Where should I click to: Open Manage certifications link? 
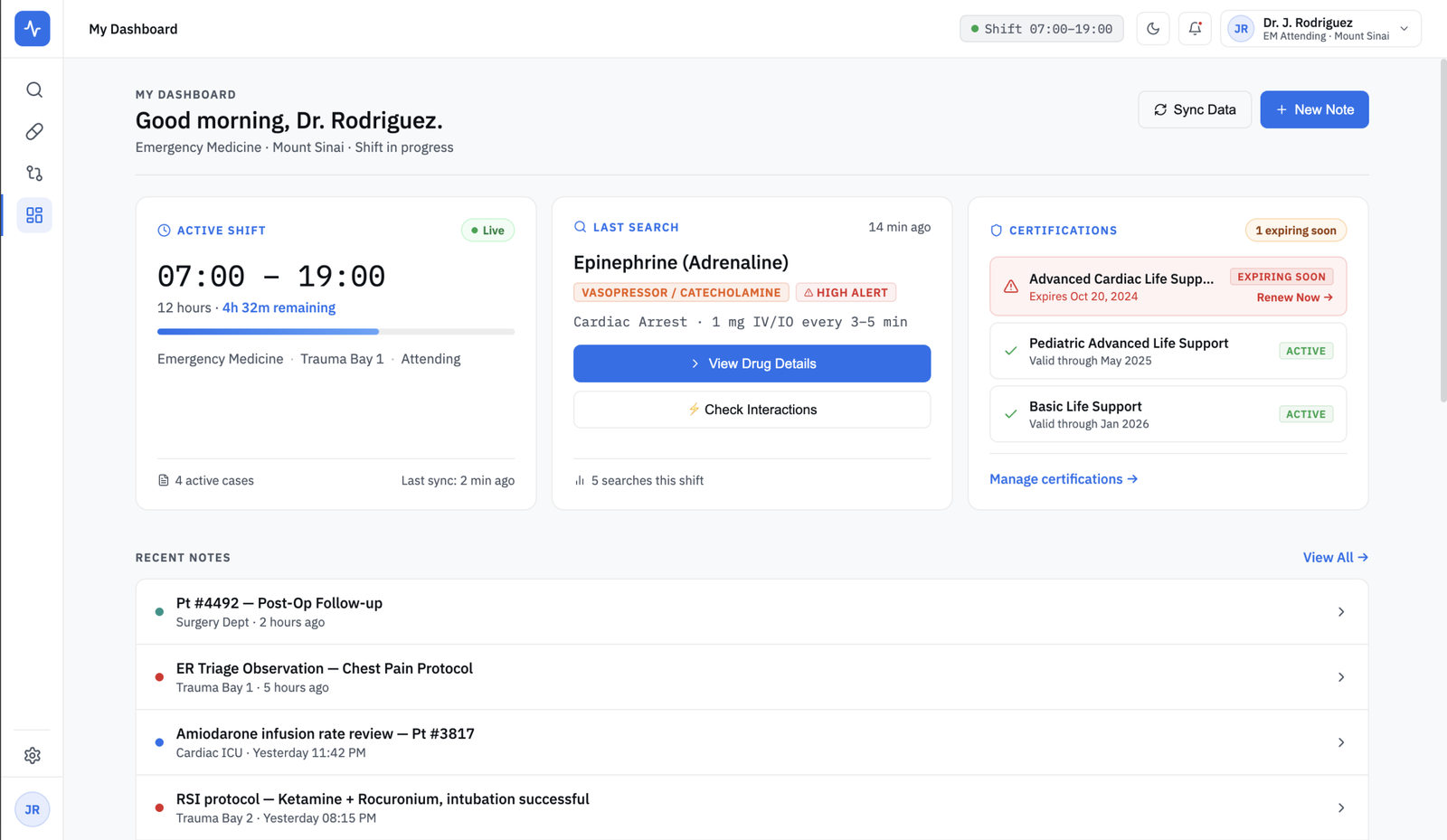1064,479
